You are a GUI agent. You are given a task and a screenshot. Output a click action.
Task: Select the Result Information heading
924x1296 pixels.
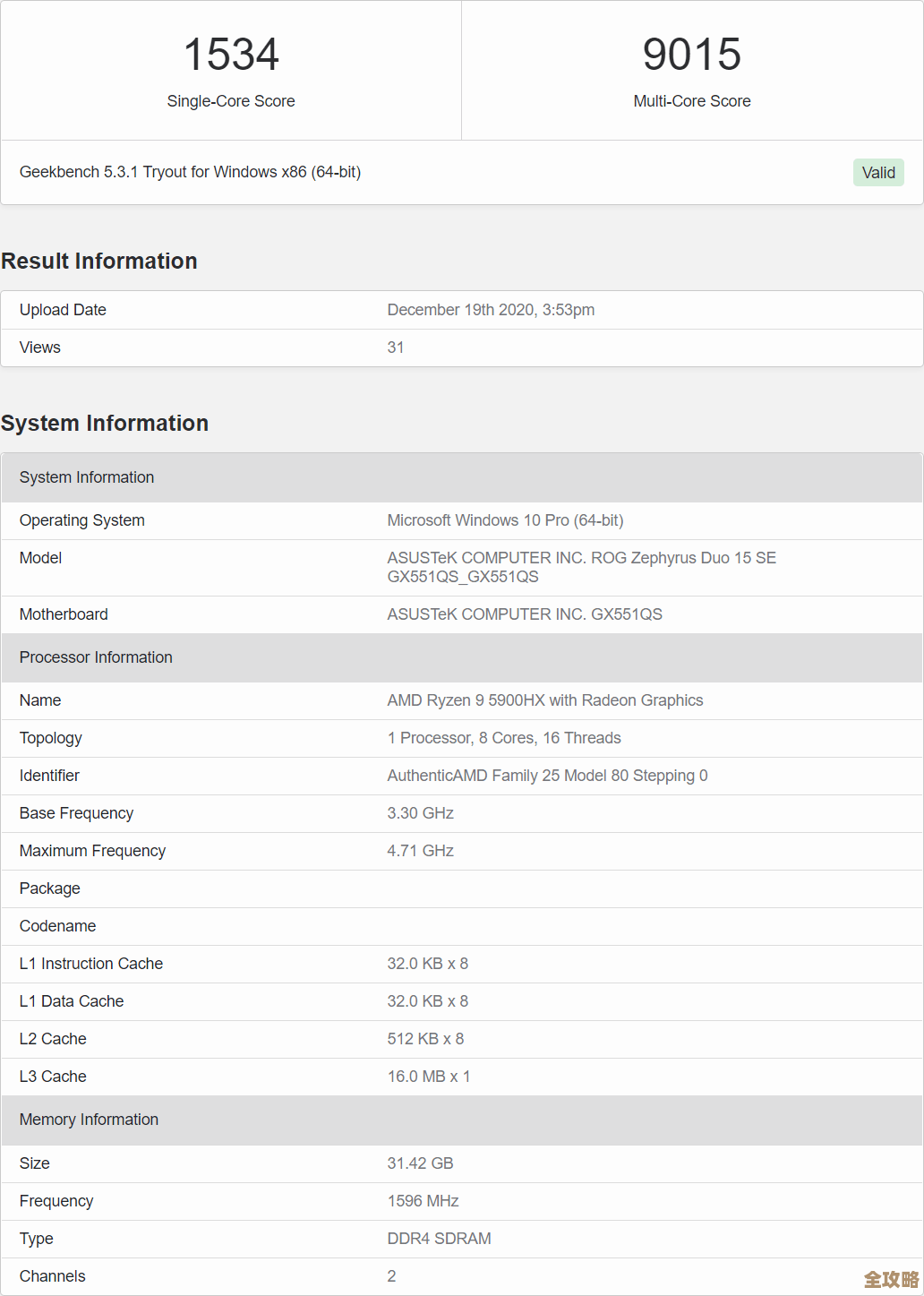[x=99, y=261]
